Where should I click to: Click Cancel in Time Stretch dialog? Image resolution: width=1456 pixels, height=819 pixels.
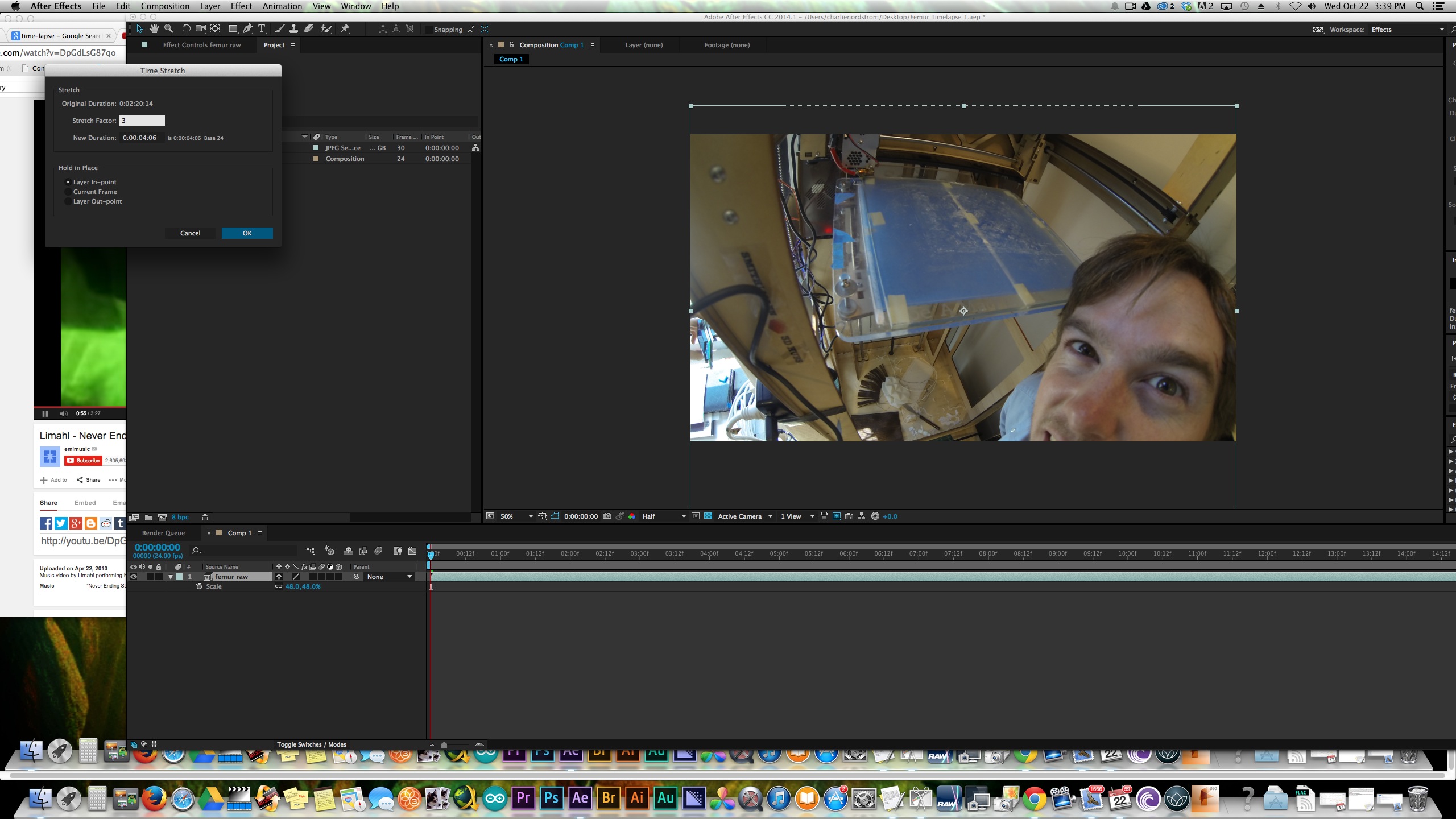[190, 233]
